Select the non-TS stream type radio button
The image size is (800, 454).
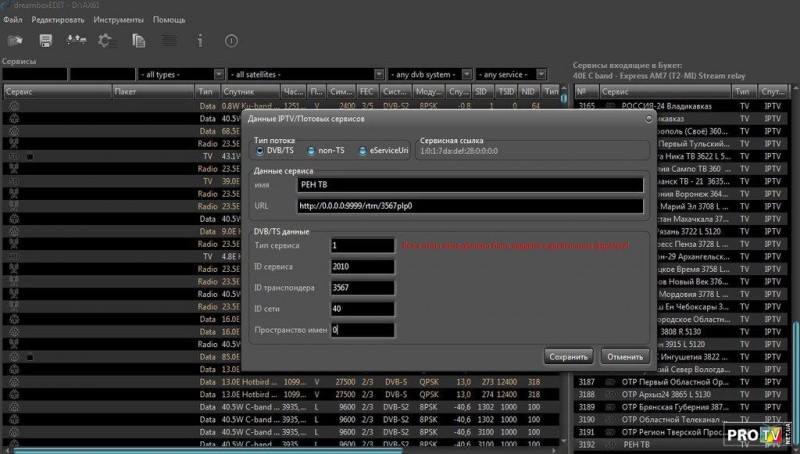point(311,151)
